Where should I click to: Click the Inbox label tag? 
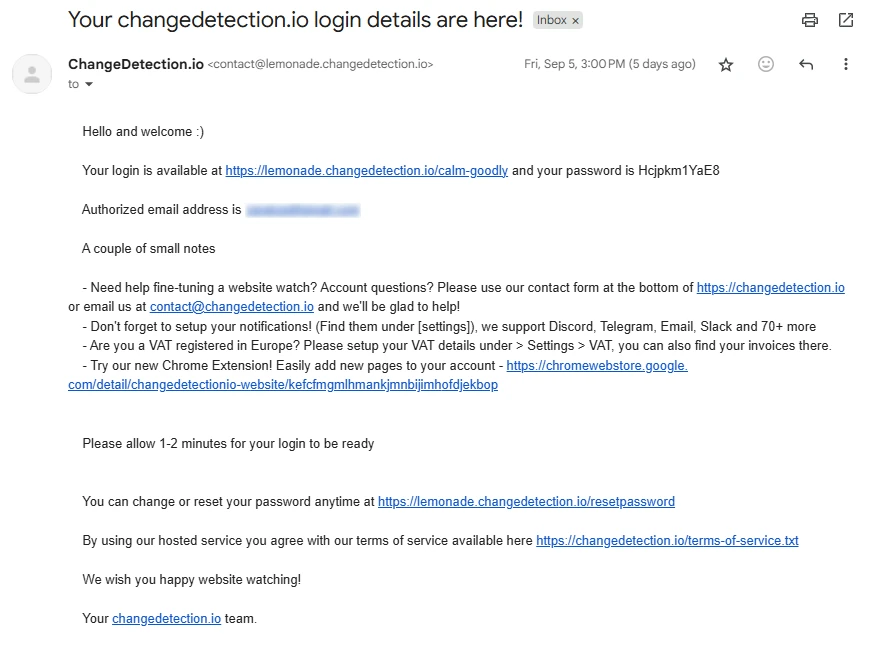point(551,20)
